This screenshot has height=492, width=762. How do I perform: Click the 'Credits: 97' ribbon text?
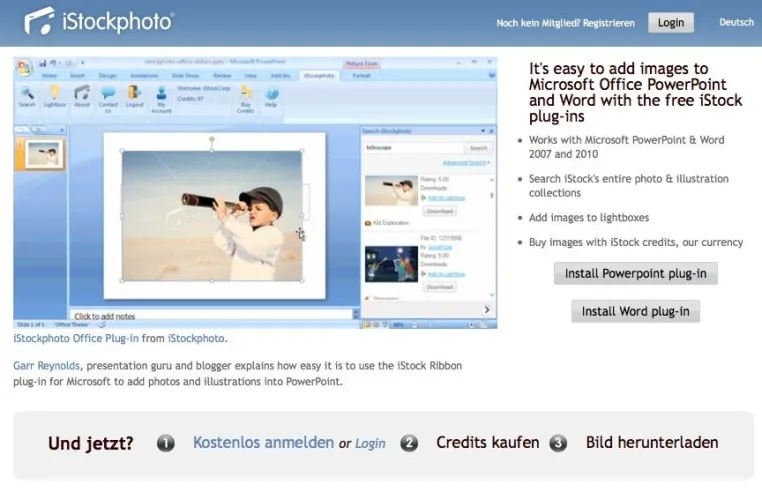click(x=190, y=99)
